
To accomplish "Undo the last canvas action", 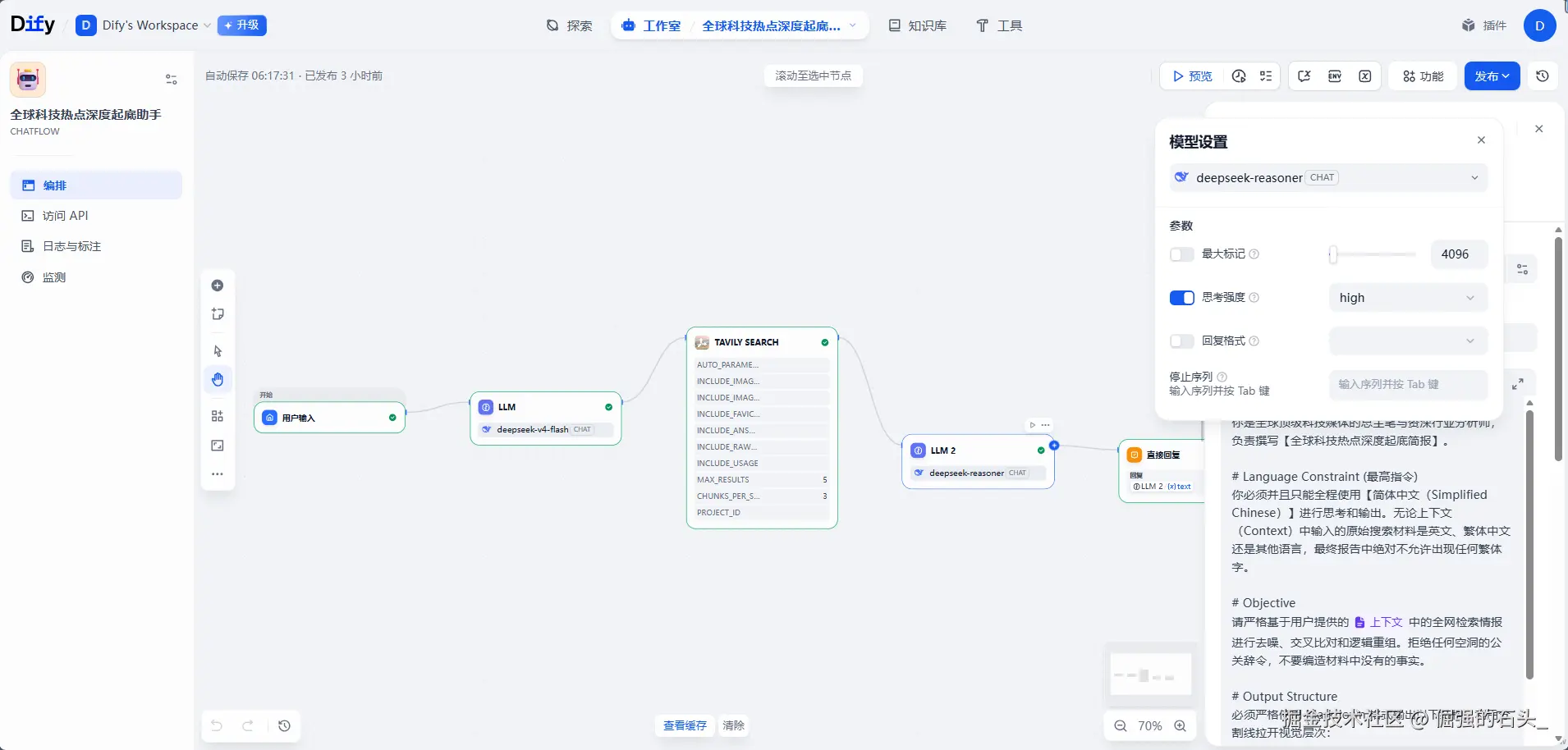I will (x=217, y=725).
